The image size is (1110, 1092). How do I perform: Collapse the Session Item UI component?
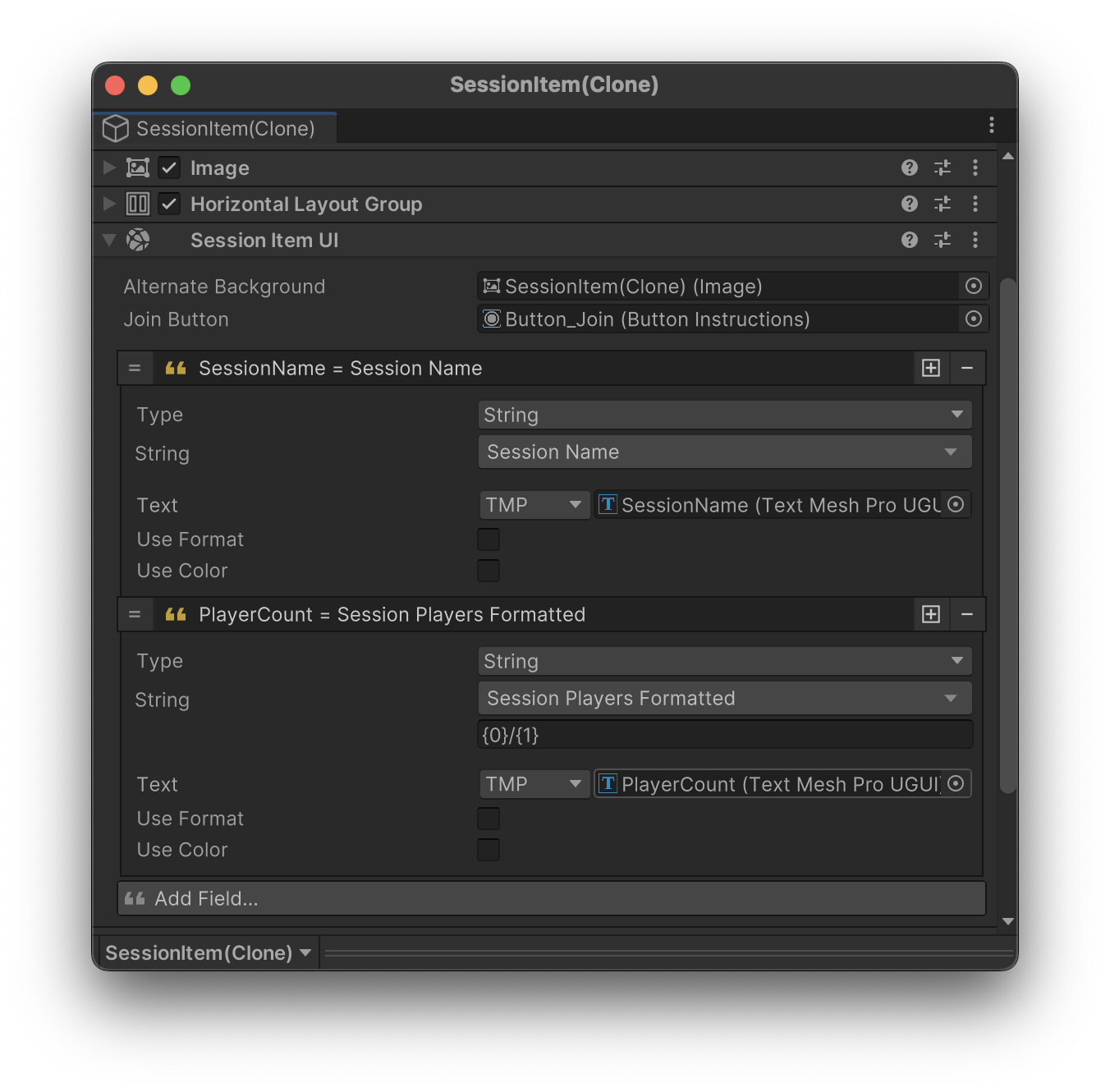(109, 240)
